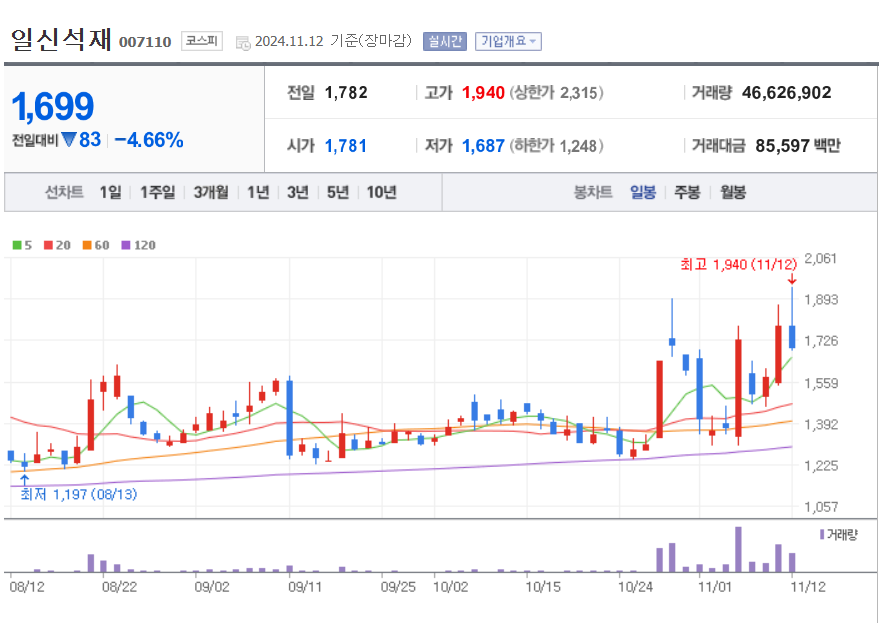
Task: Click the 최고 1,940 (11/12) chart label
Action: coord(738,264)
